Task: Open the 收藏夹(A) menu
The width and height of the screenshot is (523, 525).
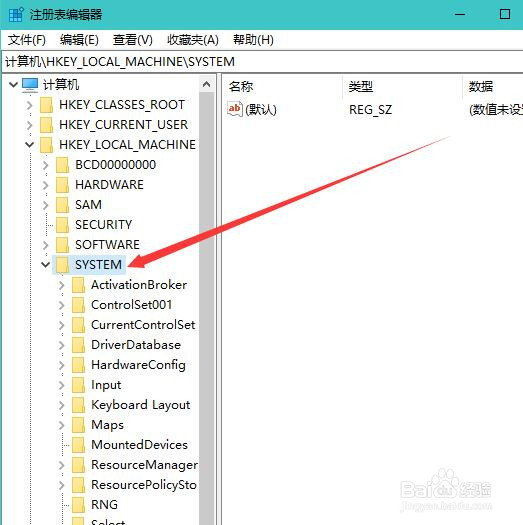Action: (193, 40)
